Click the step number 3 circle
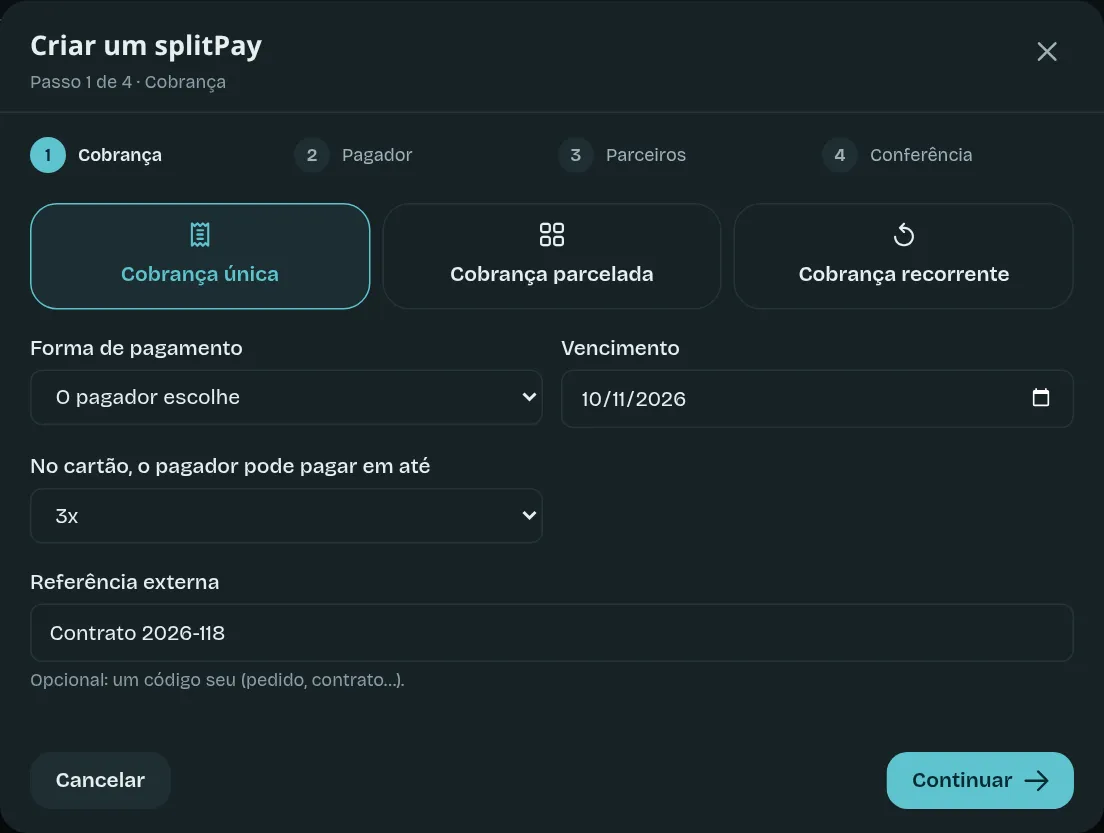 [x=576, y=155]
